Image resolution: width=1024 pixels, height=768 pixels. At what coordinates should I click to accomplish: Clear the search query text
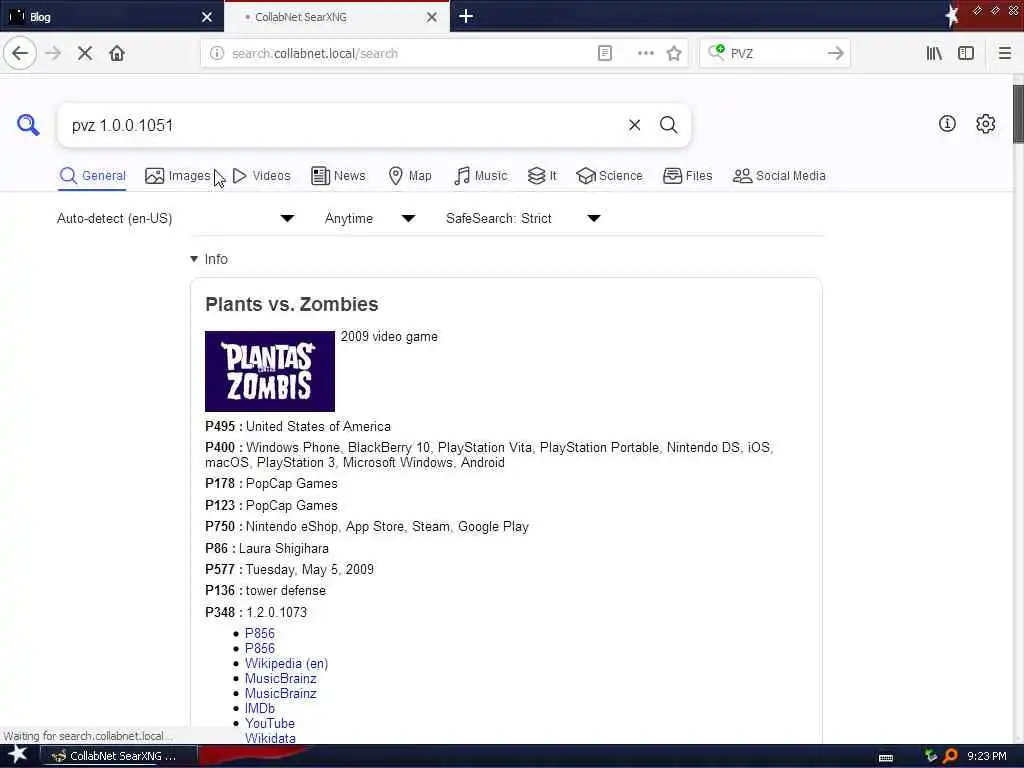click(x=634, y=125)
